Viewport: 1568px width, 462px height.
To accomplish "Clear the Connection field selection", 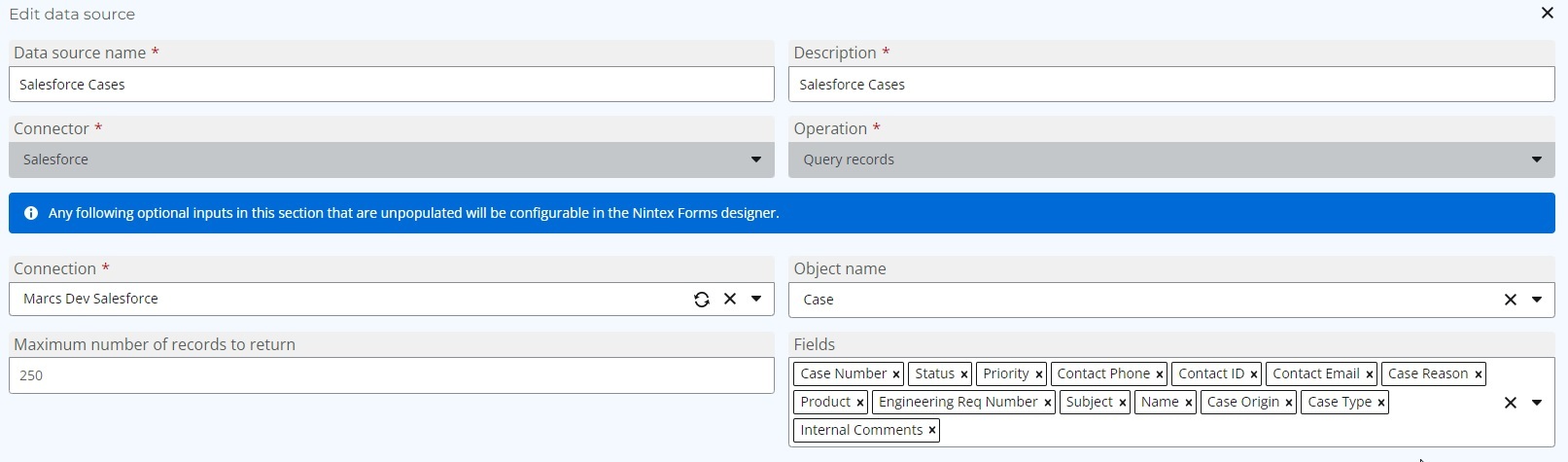I will [x=730, y=299].
